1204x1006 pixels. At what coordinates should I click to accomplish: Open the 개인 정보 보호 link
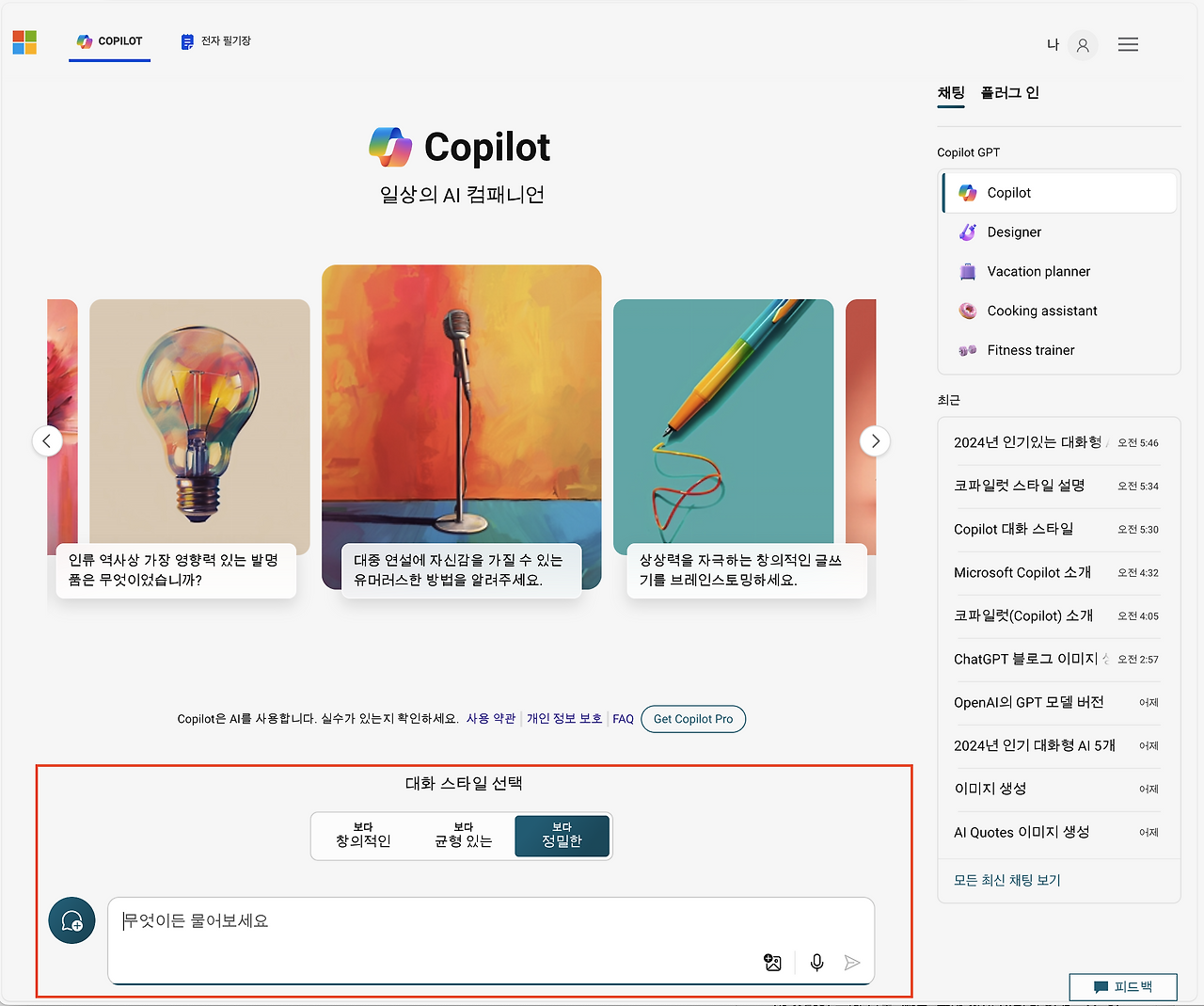pos(564,718)
